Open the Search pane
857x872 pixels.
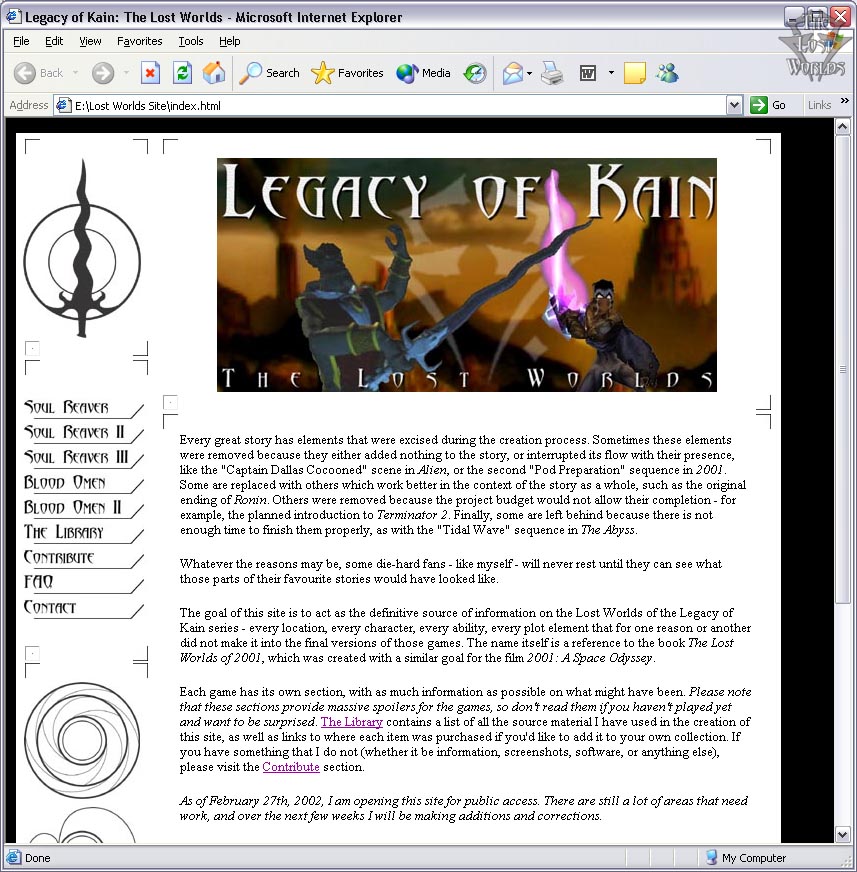(x=269, y=73)
